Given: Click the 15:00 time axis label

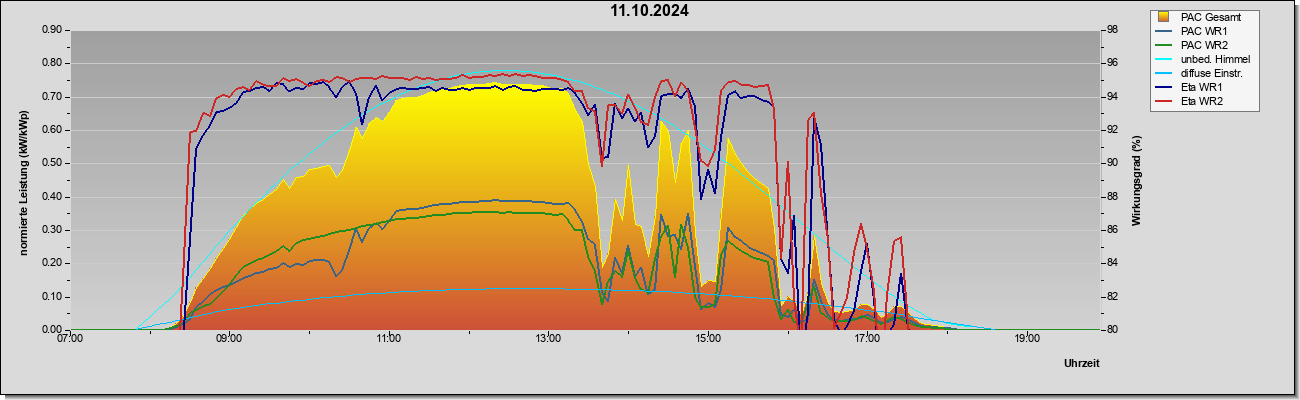Looking at the screenshot, I should coord(708,339).
